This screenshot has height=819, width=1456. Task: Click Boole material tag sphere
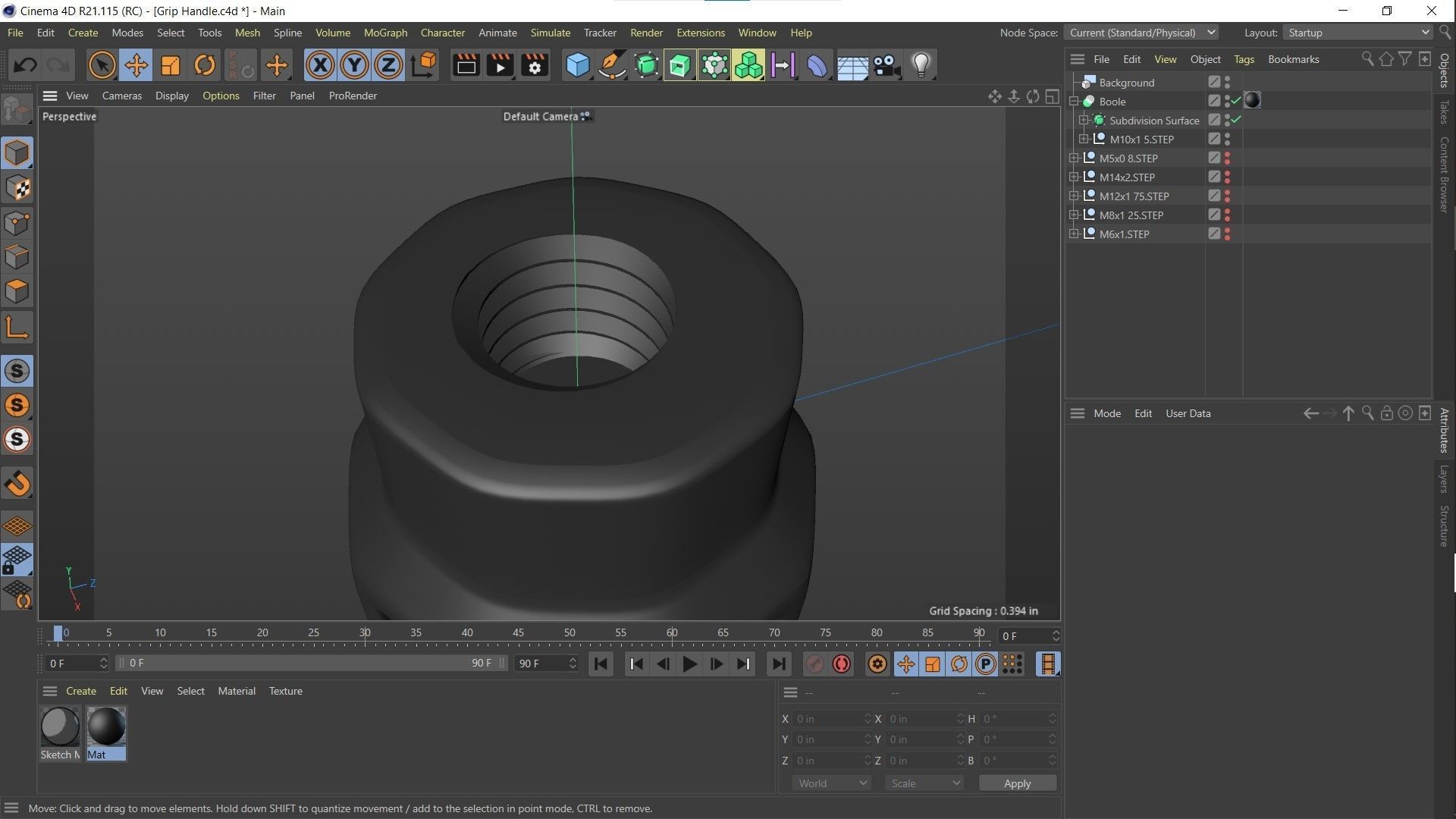click(x=1252, y=101)
